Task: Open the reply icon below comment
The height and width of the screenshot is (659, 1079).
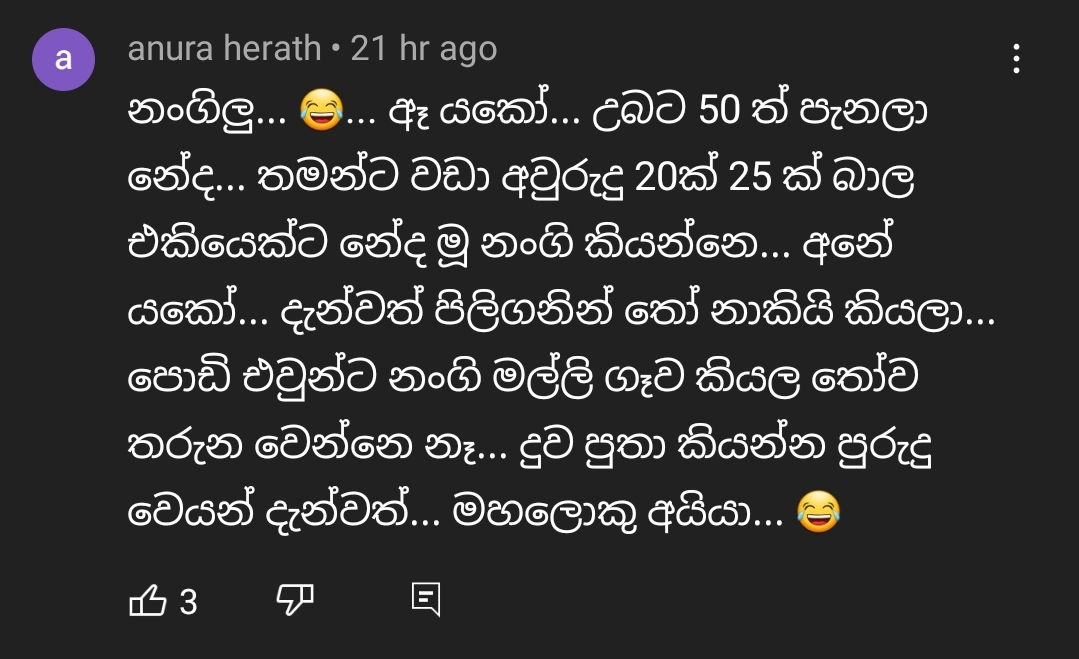Action: (x=425, y=599)
